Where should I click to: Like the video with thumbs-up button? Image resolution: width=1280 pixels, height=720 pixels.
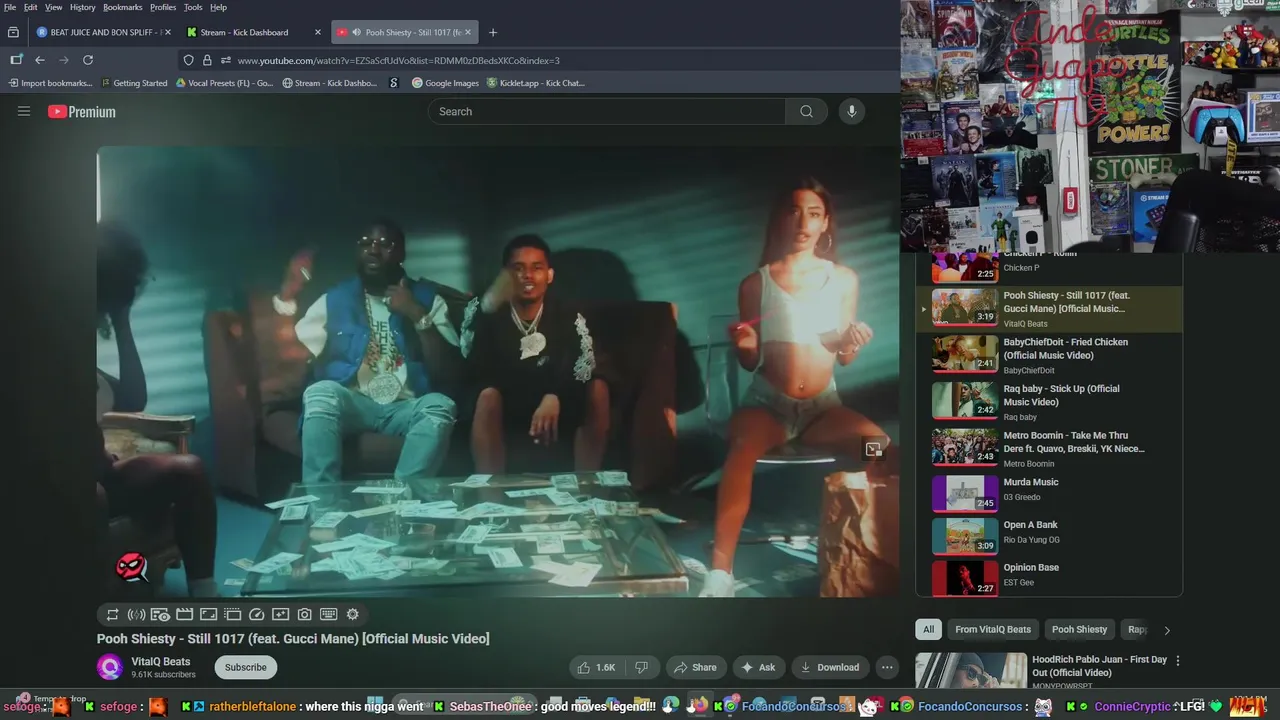[596, 667]
